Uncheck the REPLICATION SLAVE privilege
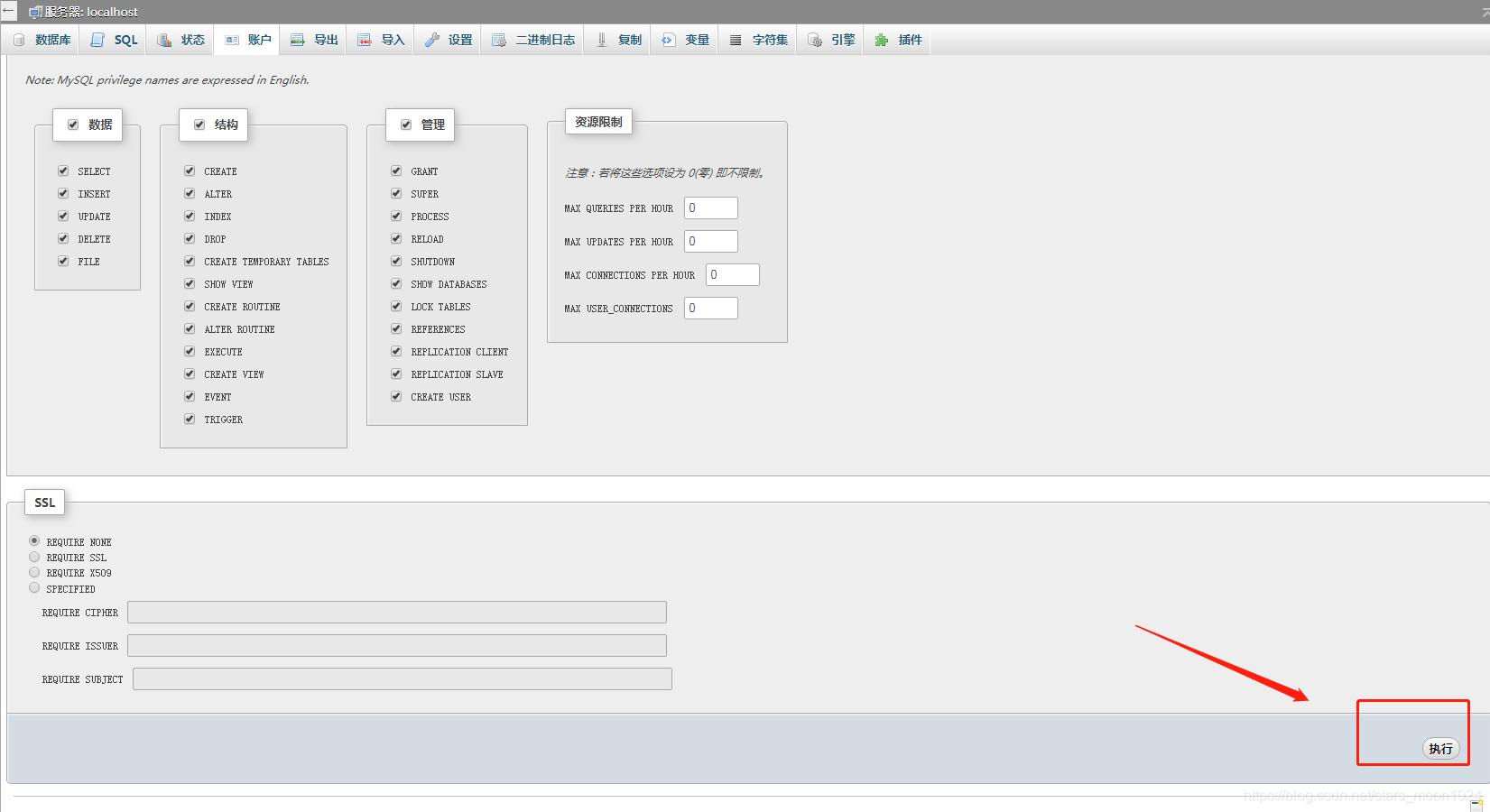The image size is (1490, 812). (396, 374)
